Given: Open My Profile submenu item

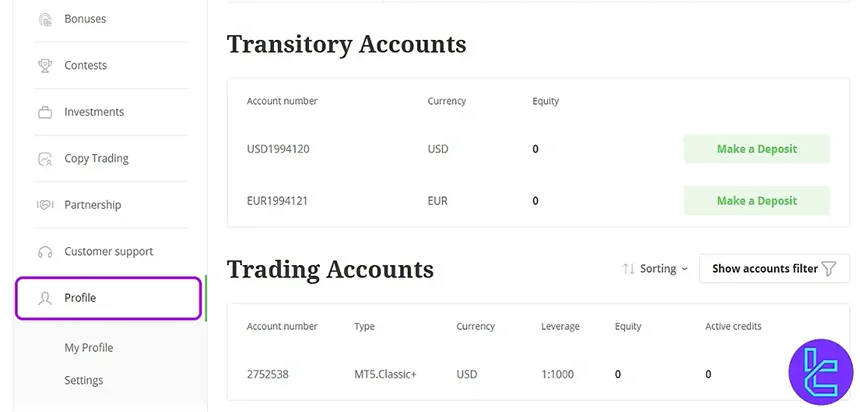Looking at the screenshot, I should pos(89,348).
